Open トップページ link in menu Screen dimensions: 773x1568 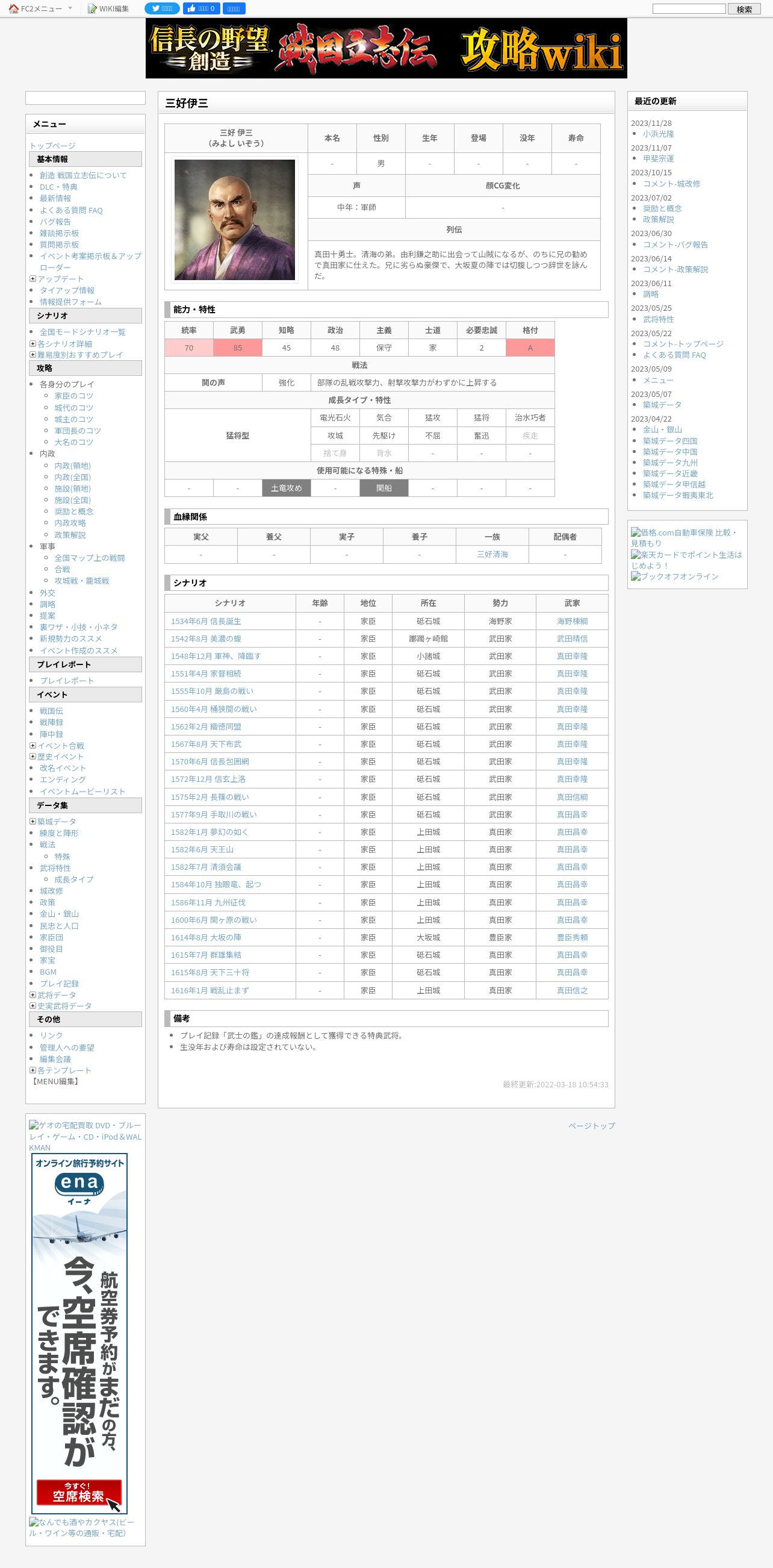pos(52,146)
